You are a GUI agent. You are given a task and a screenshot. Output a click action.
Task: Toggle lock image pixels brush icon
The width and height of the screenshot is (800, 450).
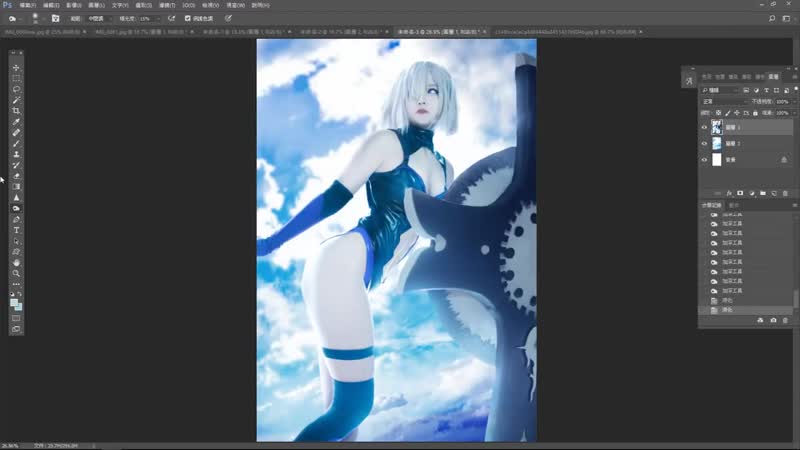pyautogui.click(x=728, y=113)
